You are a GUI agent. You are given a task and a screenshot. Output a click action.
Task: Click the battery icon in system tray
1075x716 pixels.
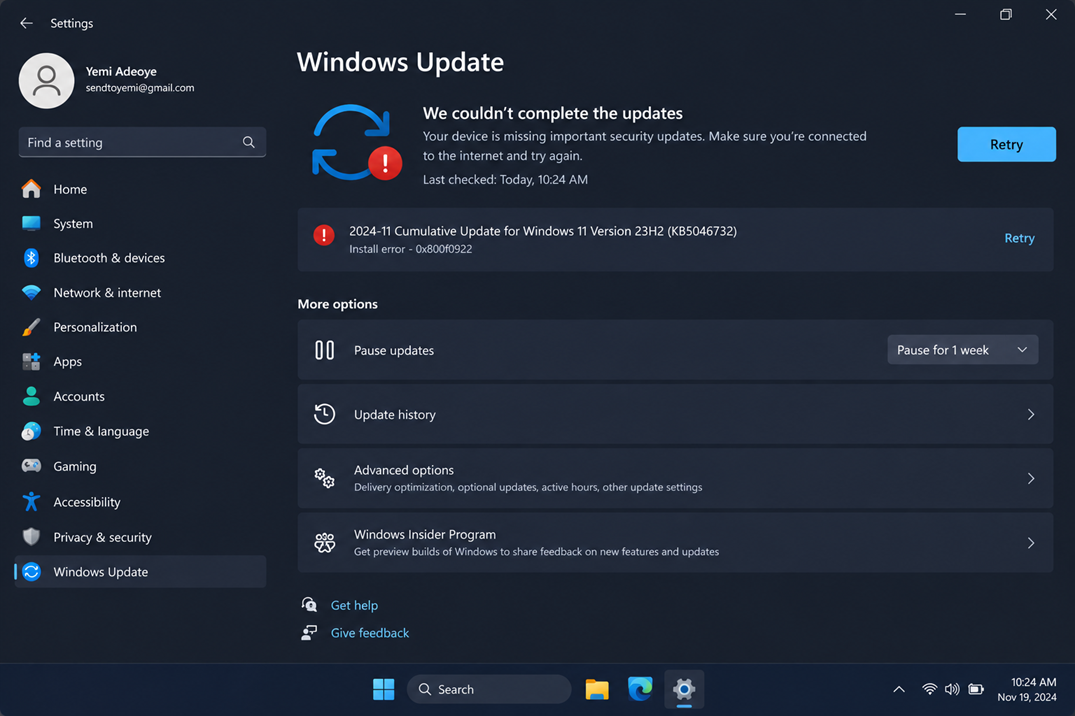[976, 689]
